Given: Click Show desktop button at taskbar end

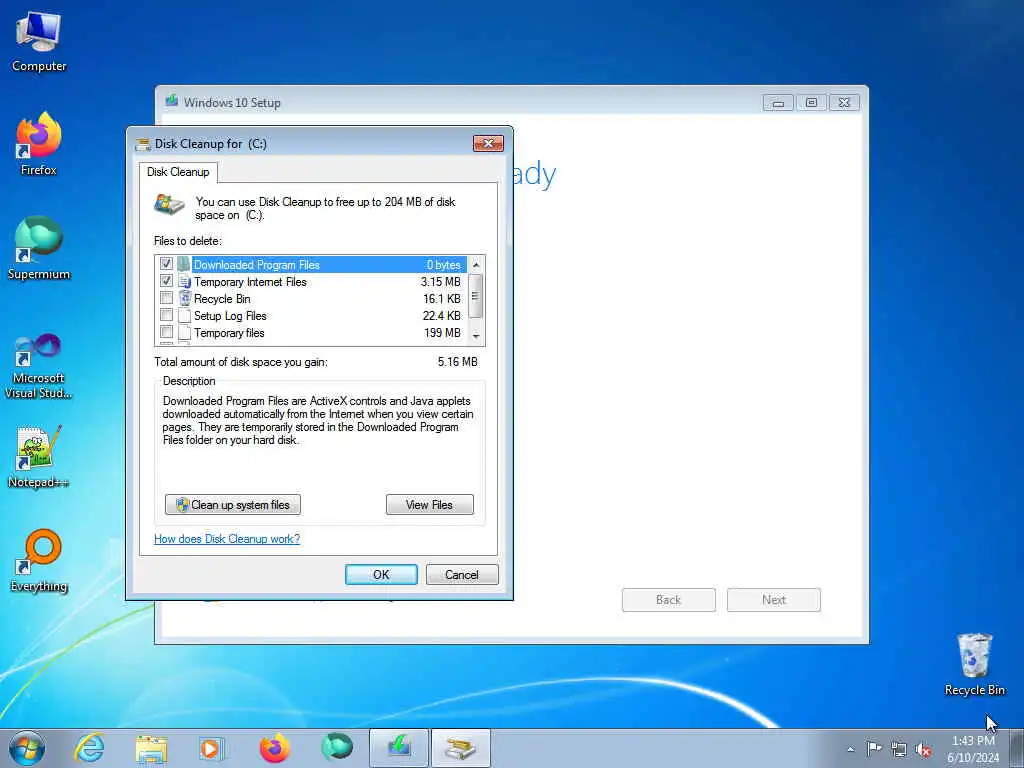Looking at the screenshot, I should click(1017, 748).
